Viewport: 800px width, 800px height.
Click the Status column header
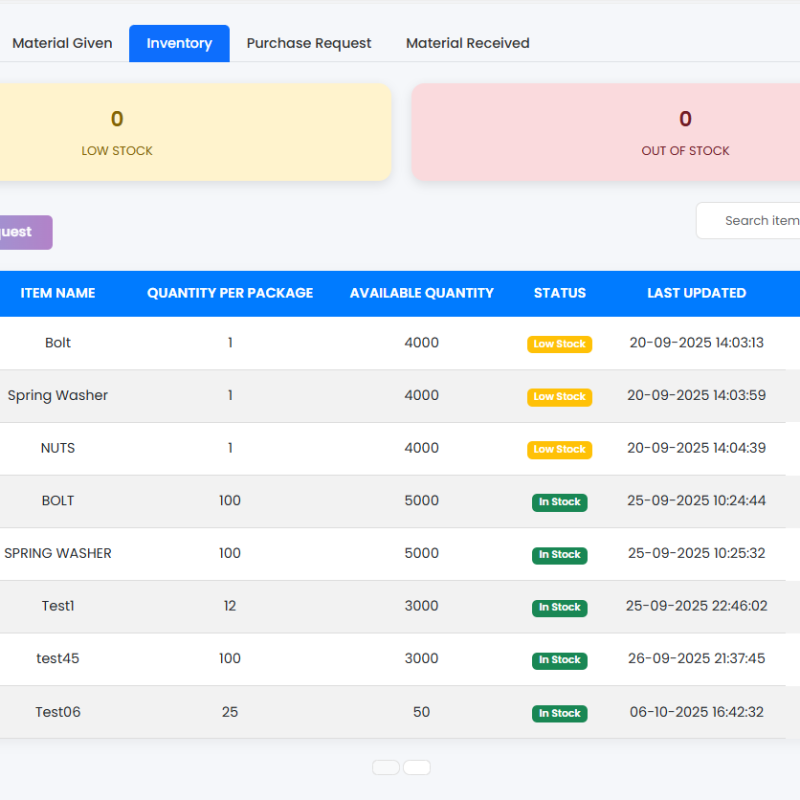click(x=559, y=293)
